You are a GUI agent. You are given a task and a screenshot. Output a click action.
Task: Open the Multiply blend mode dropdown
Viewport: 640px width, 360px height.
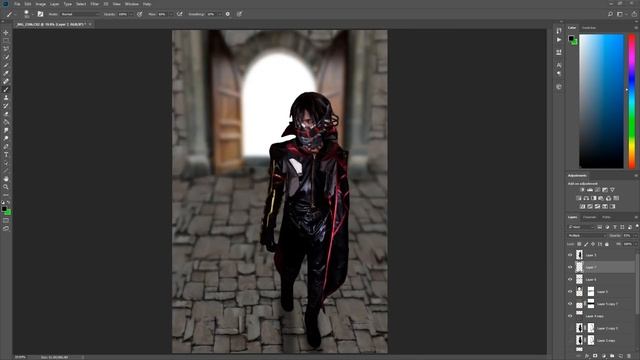(x=587, y=236)
